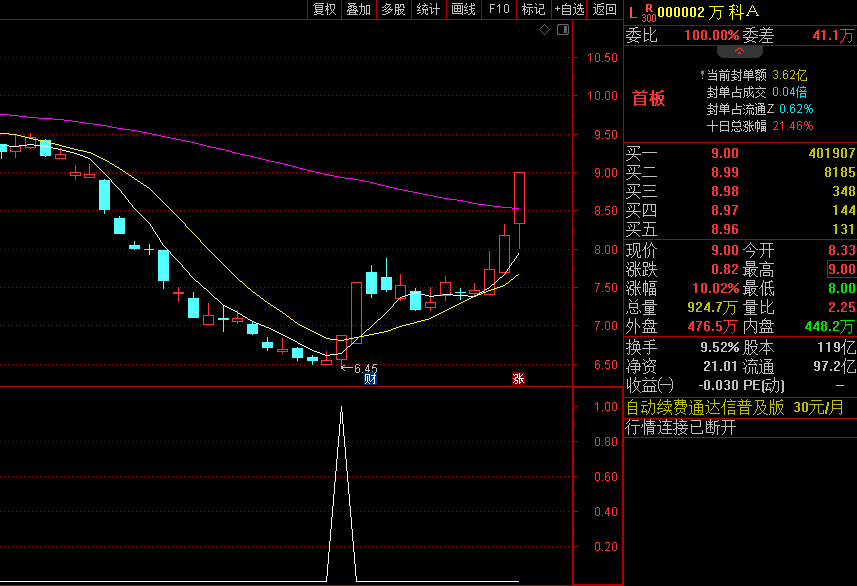Click the 现价 9.00 value
Screen dimensions: 857x586
tap(725, 250)
